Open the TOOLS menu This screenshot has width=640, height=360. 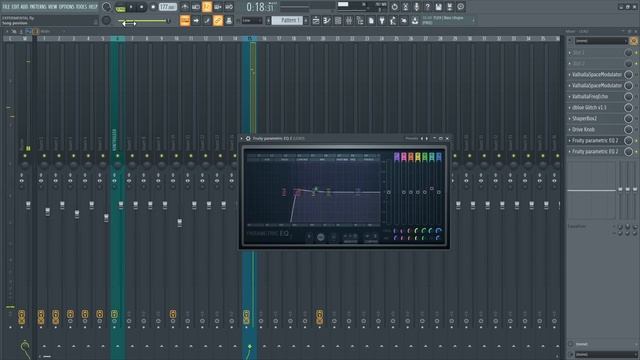tap(82, 7)
